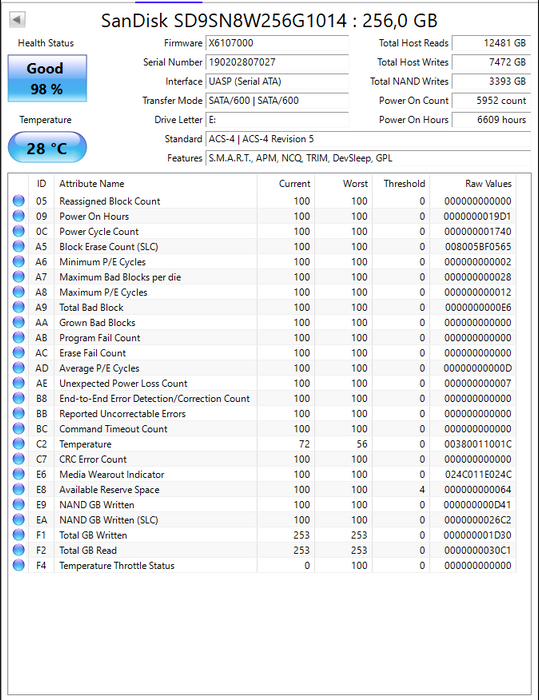Click the status icon for Grown Bad Blocks
Screen dimensions: 539x700
point(19,322)
